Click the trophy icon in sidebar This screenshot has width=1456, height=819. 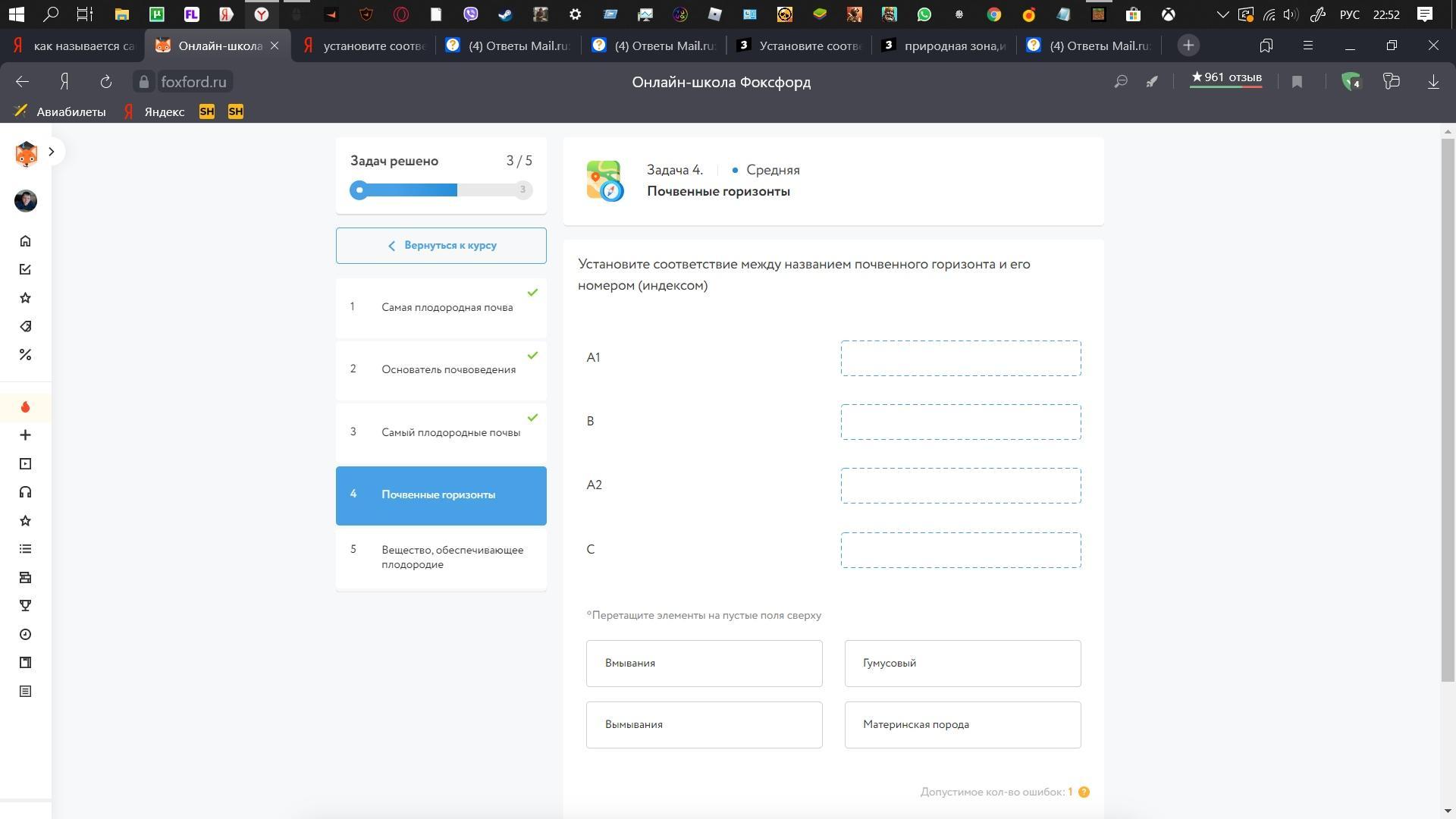25,606
